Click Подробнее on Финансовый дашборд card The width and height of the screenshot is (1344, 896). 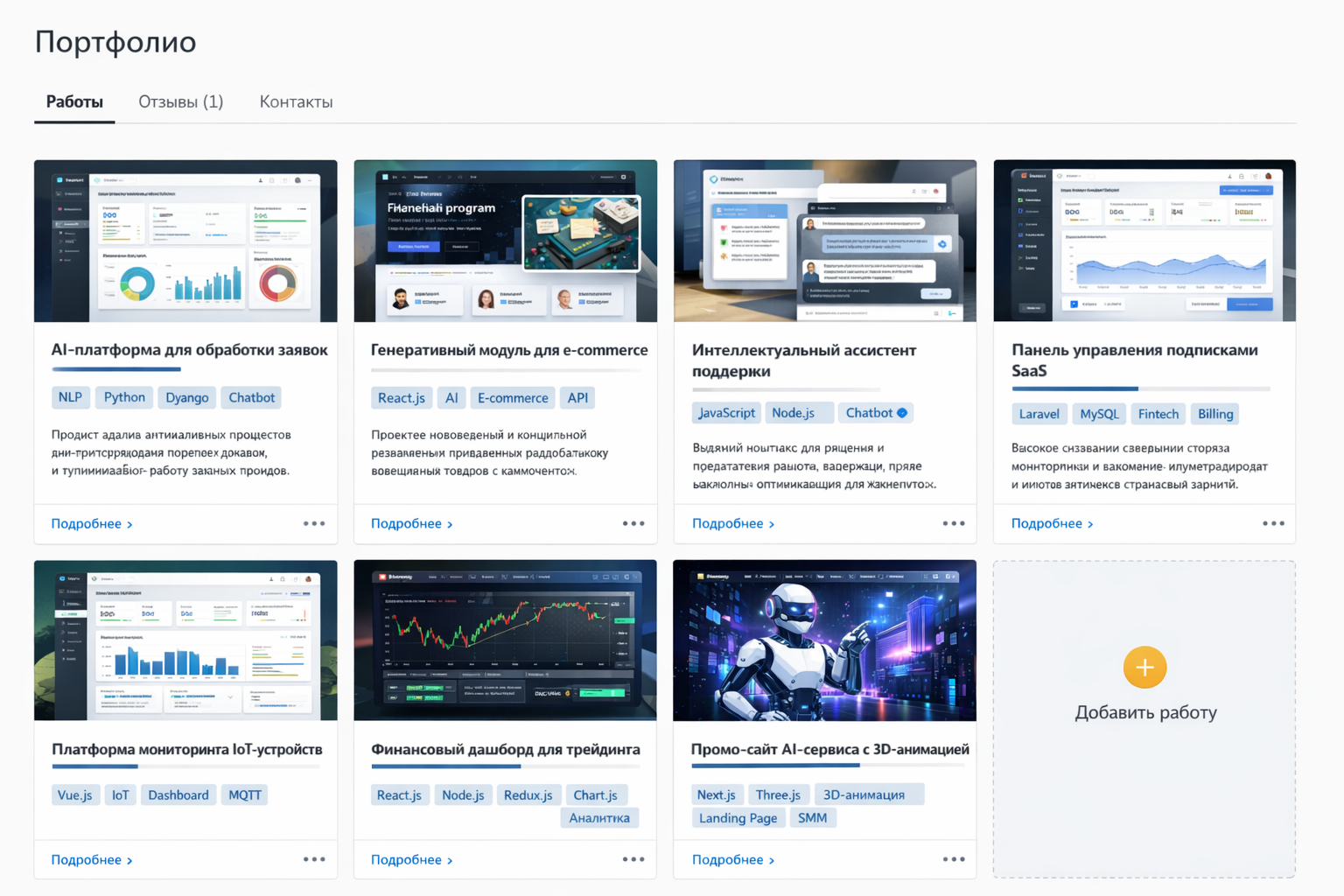412,860
